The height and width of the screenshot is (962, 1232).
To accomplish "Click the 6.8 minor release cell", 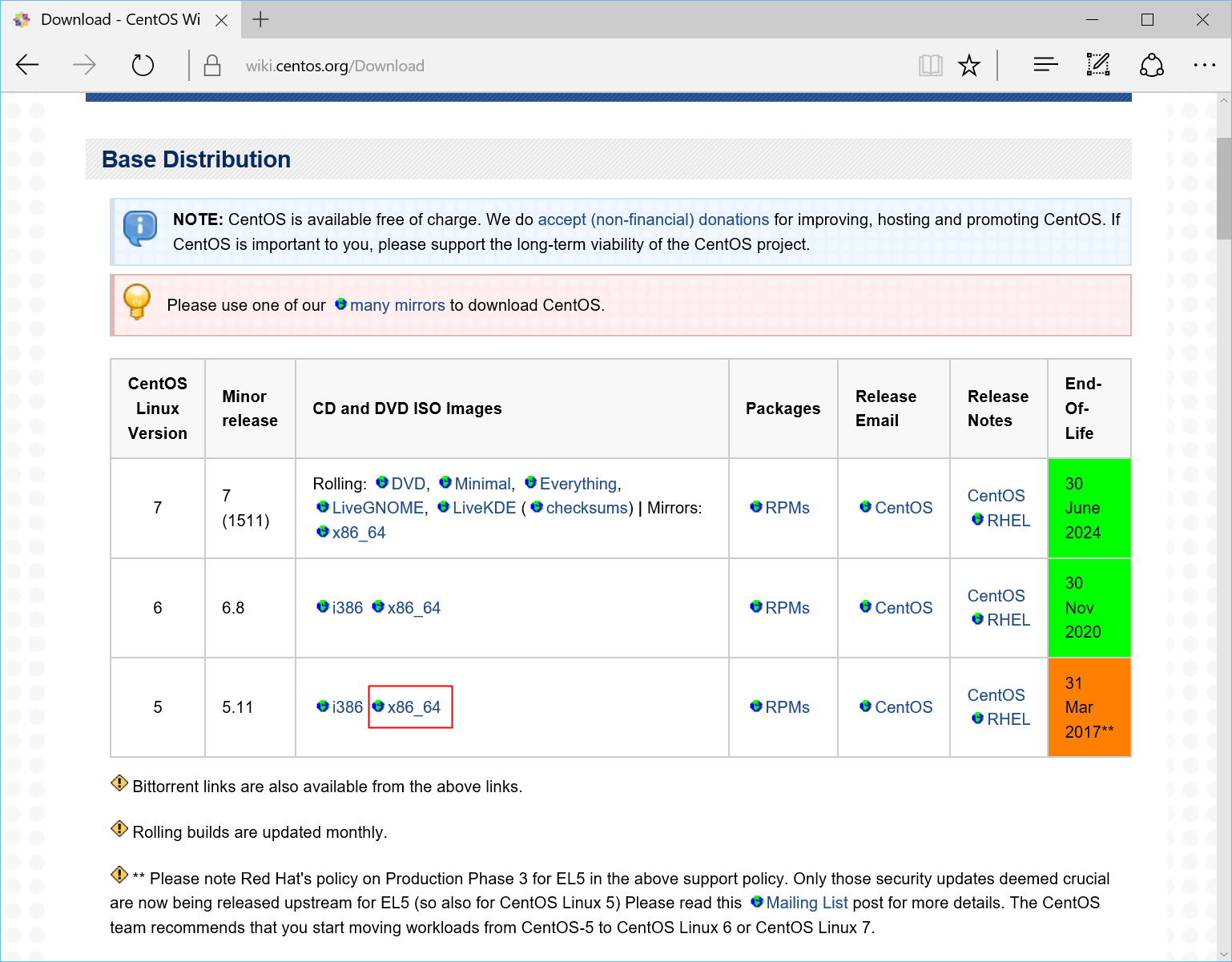I will tap(250, 608).
